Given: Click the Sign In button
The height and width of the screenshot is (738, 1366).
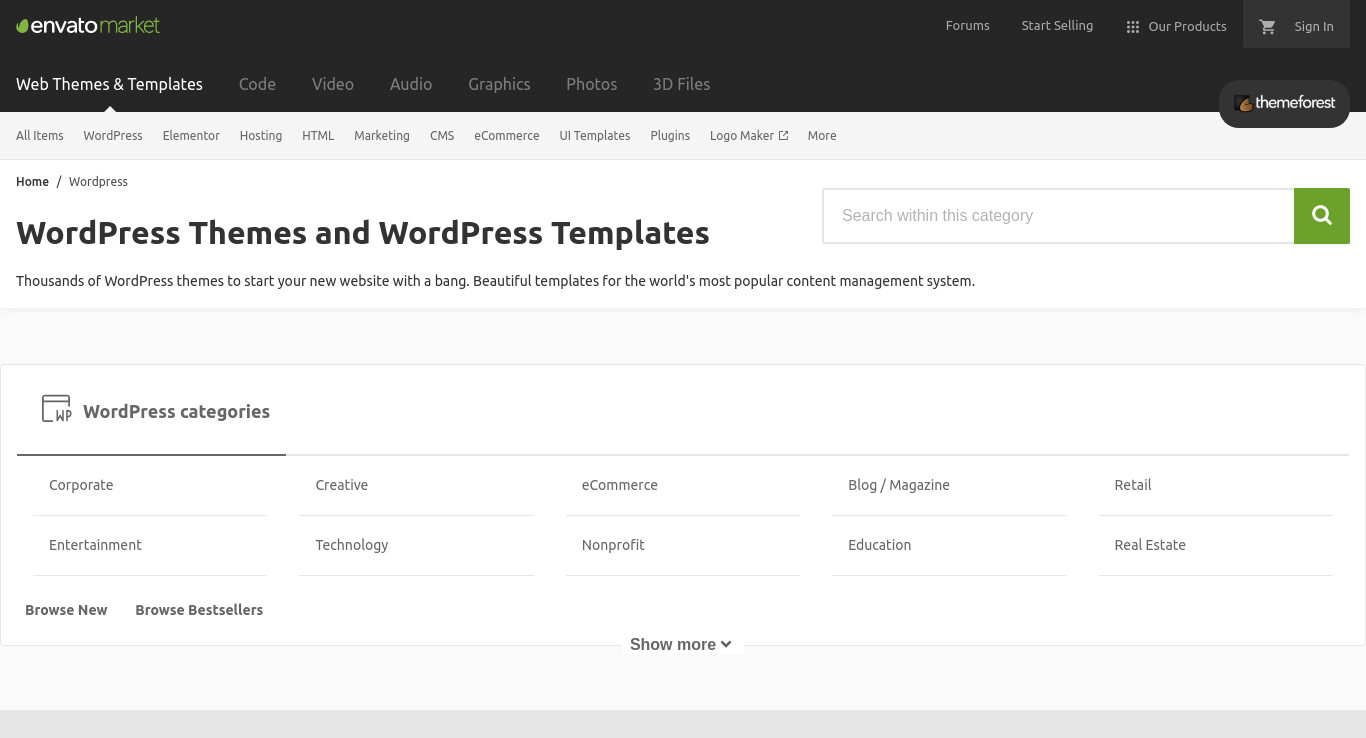Looking at the screenshot, I should 1314,27.
